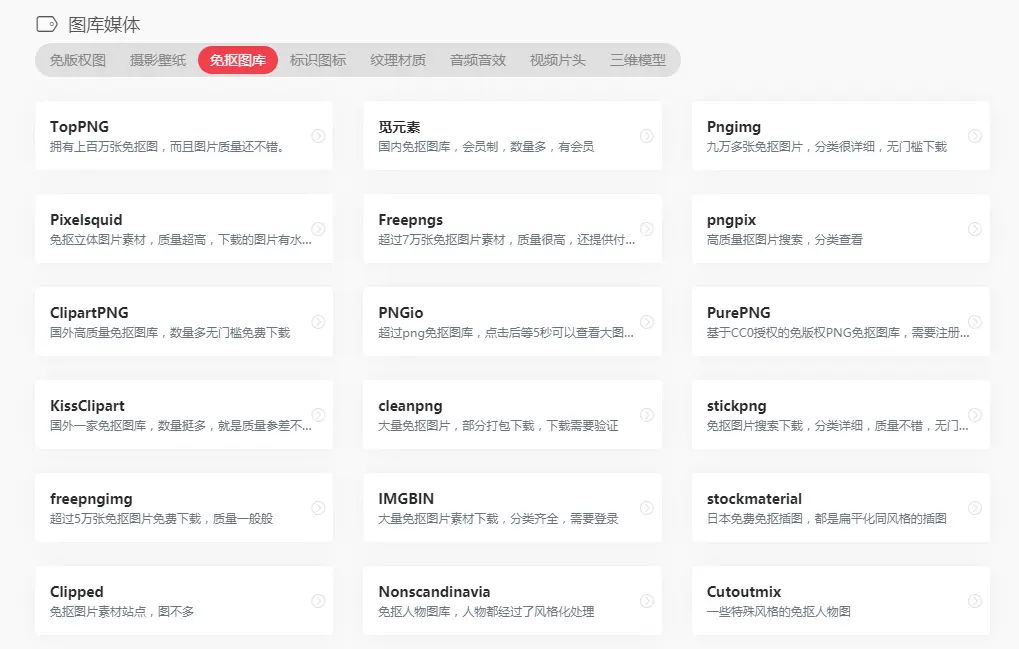Select the 三维模型 tab
1019x649 pixels.
coord(637,61)
